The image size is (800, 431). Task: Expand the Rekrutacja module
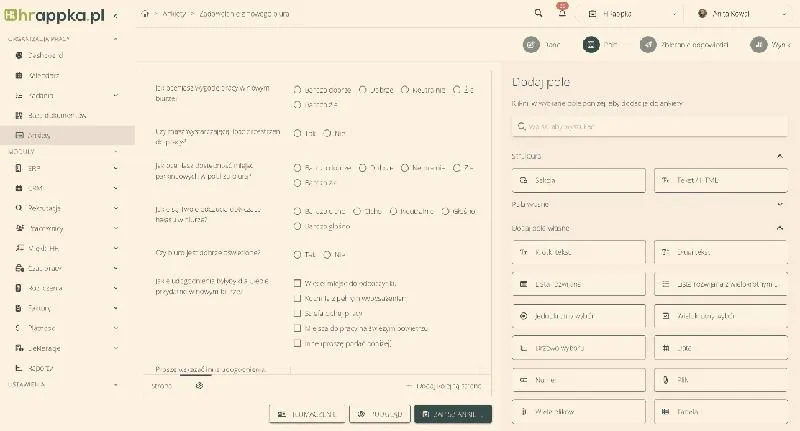[x=116, y=208]
